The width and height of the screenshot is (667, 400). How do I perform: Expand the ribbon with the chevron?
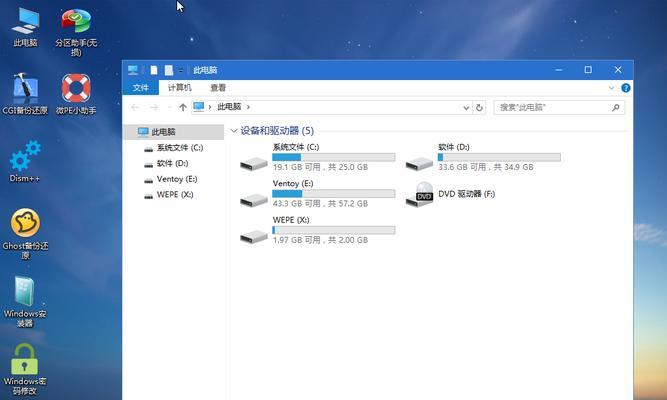(612, 88)
